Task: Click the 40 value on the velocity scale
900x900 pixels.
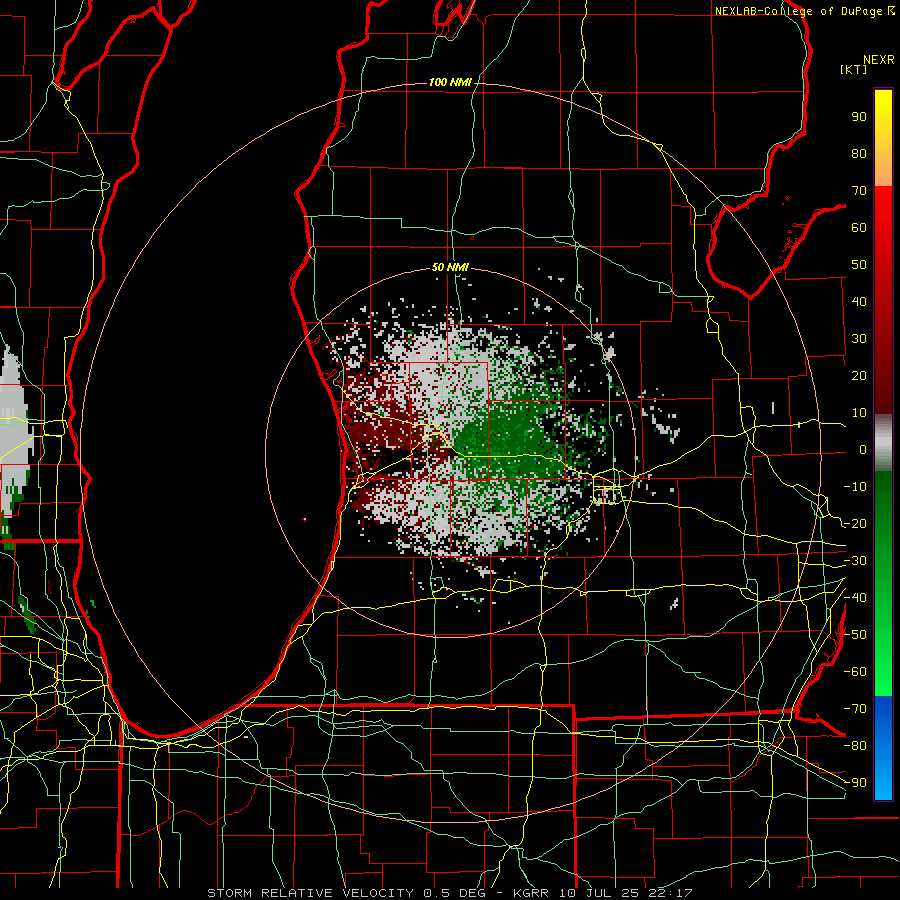Action: pos(859,302)
